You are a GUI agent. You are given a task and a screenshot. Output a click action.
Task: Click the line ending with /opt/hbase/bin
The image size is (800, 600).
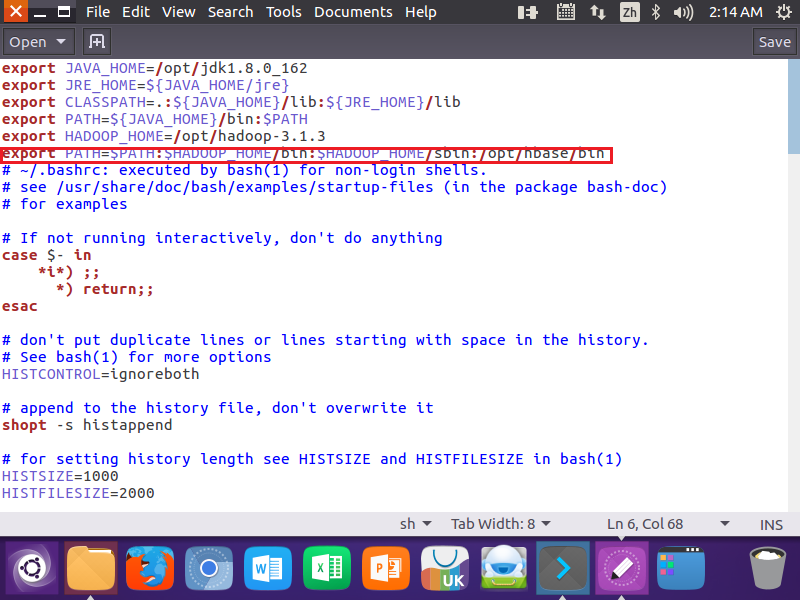click(303, 153)
